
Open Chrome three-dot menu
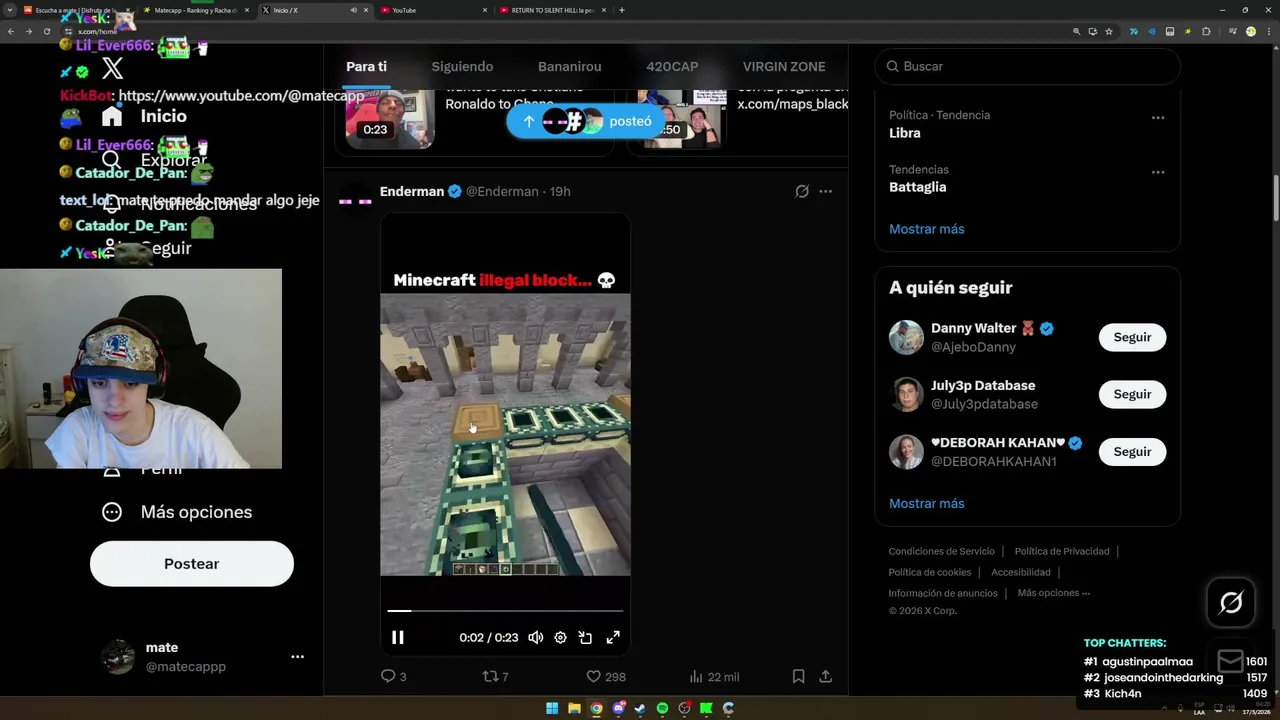click(x=1268, y=31)
